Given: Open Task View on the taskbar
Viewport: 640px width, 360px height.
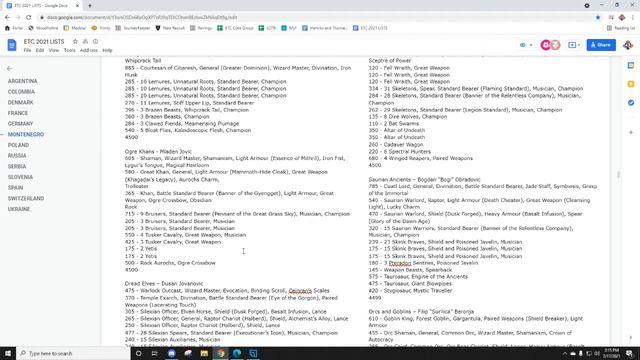Looking at the screenshot, I should coord(155,353).
